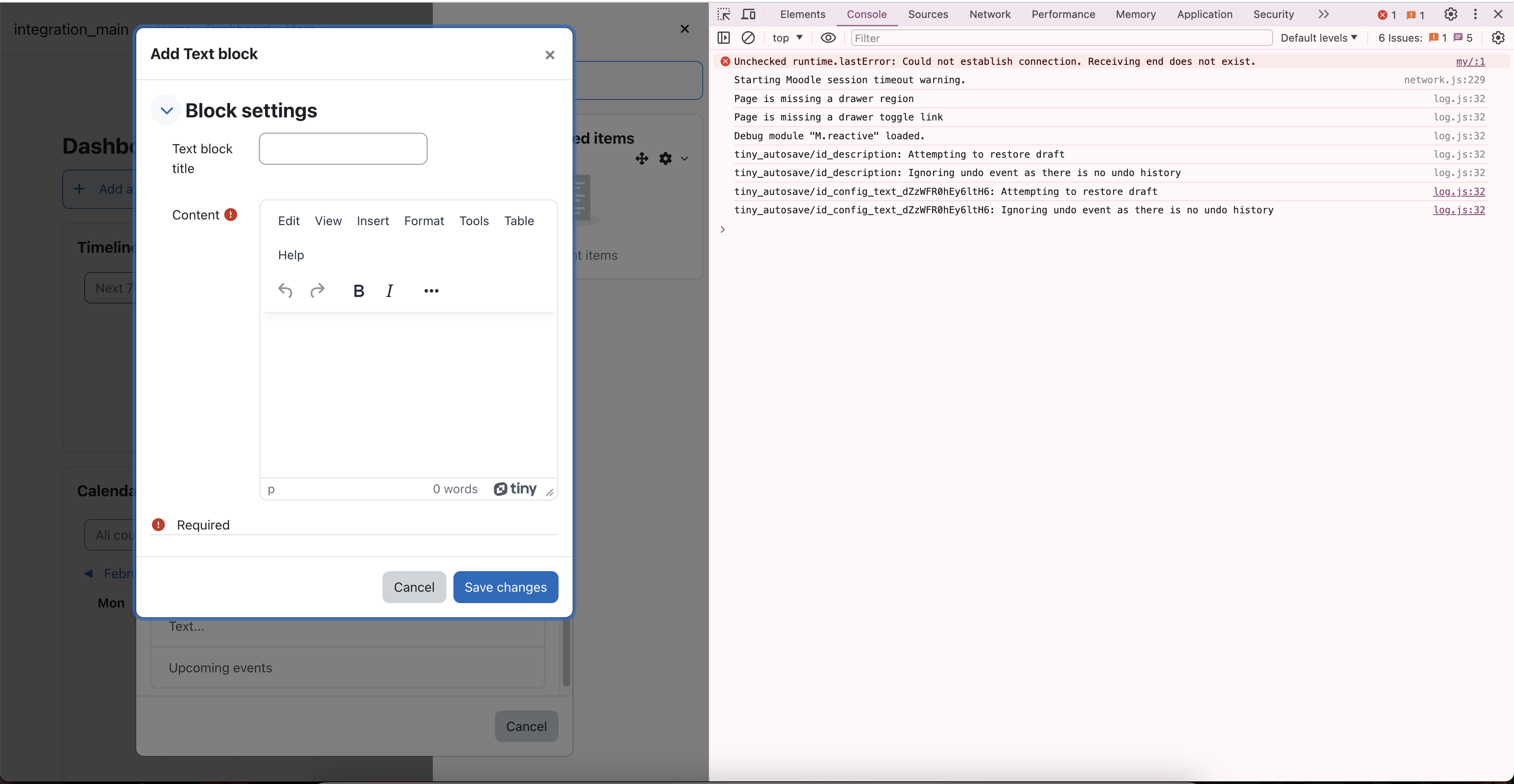Click the Console tab in DevTools

[x=867, y=14]
